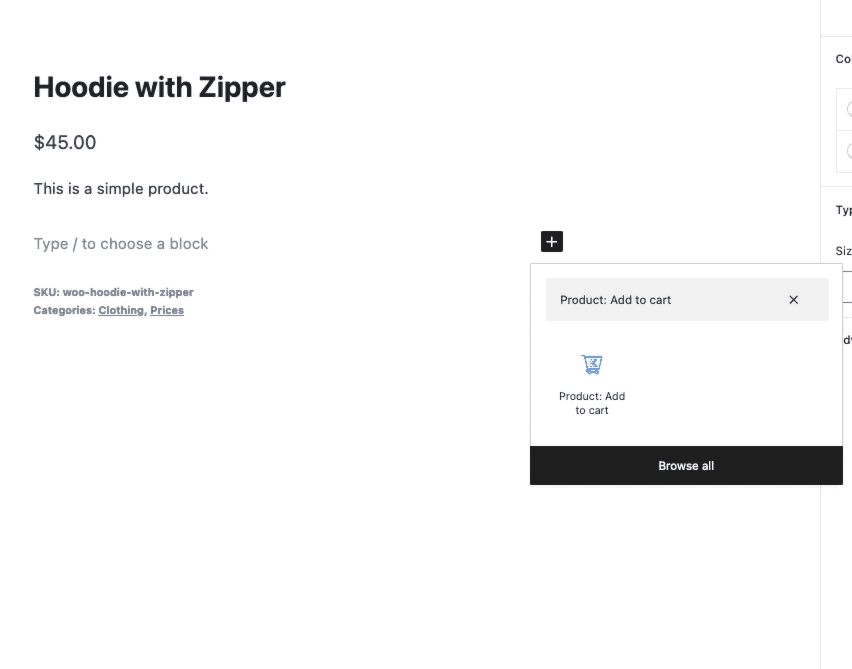The height and width of the screenshot is (669, 852).
Task: Select the SKU woo-hoodie-with-zipper text
Action: pos(114,292)
